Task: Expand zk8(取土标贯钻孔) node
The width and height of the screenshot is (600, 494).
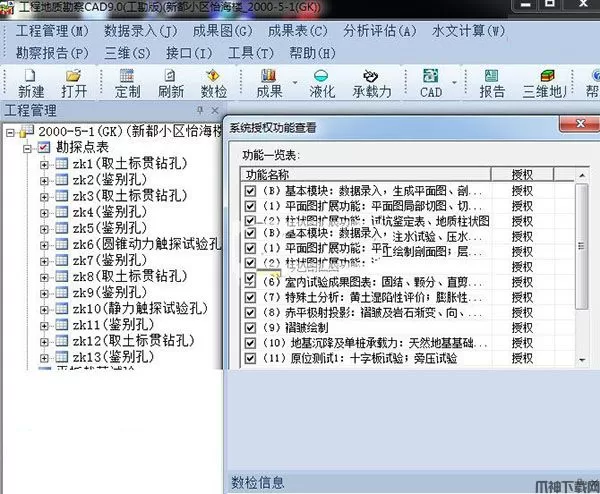Action: coord(44,278)
